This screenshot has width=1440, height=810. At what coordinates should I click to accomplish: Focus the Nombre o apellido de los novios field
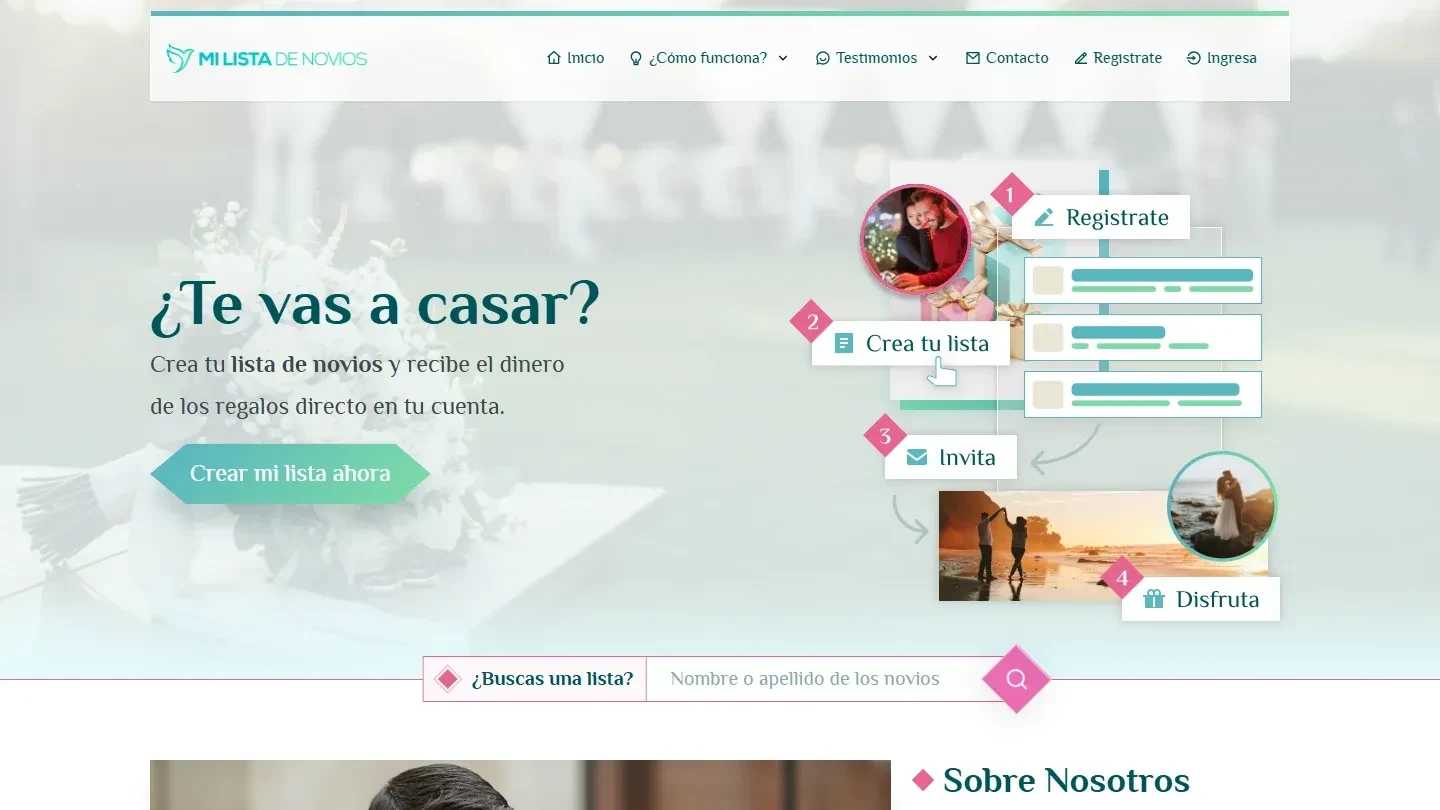[x=815, y=679]
